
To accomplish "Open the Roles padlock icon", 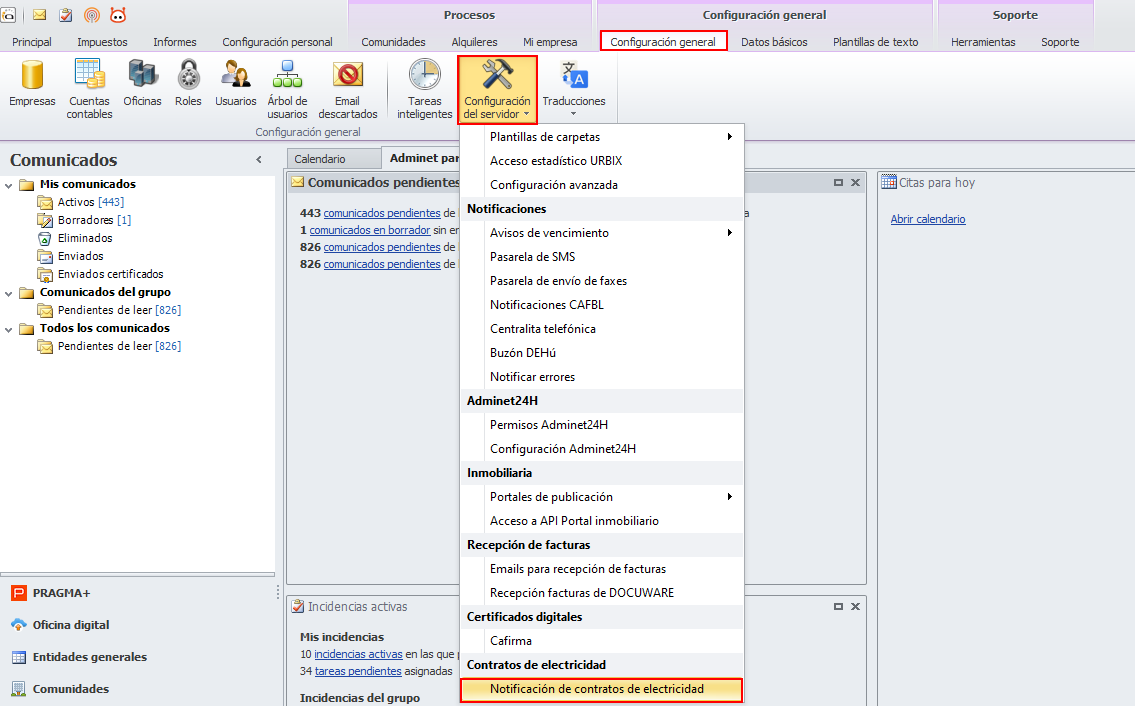I will (188, 85).
